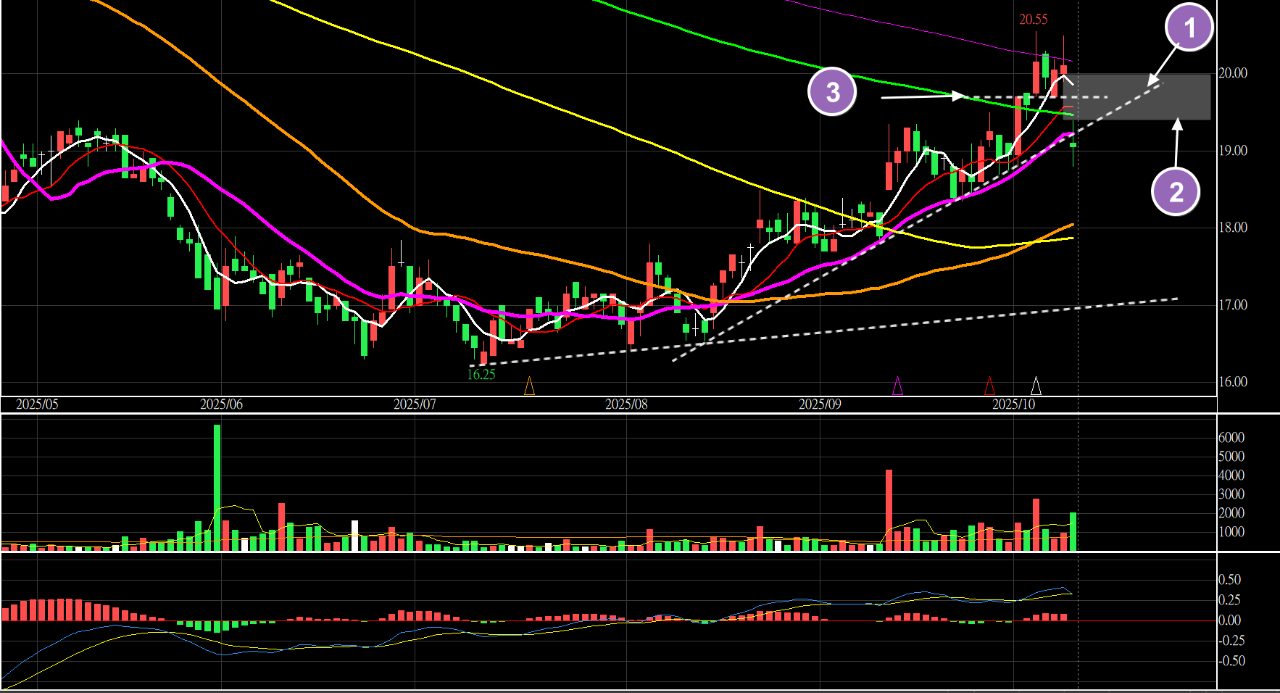Click the red triangle marker before 2025/10

click(990, 386)
